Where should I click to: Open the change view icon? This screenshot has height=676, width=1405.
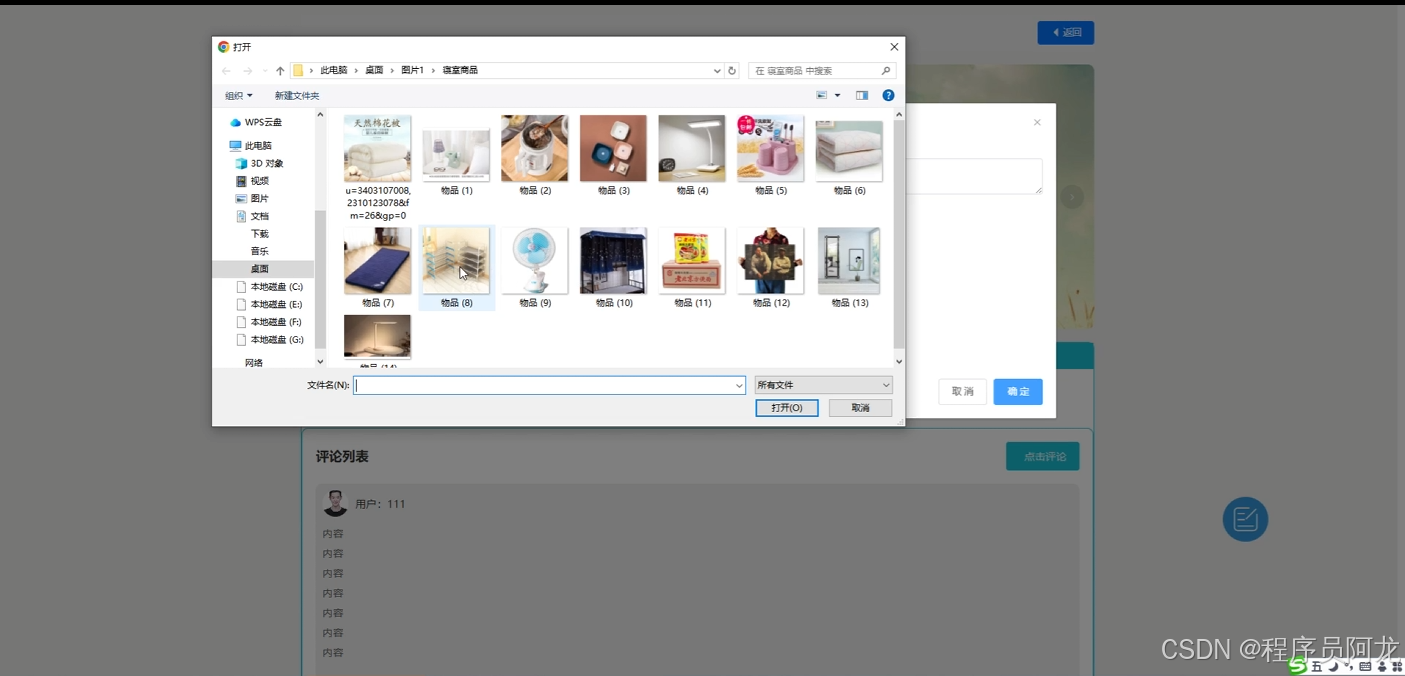click(822, 96)
